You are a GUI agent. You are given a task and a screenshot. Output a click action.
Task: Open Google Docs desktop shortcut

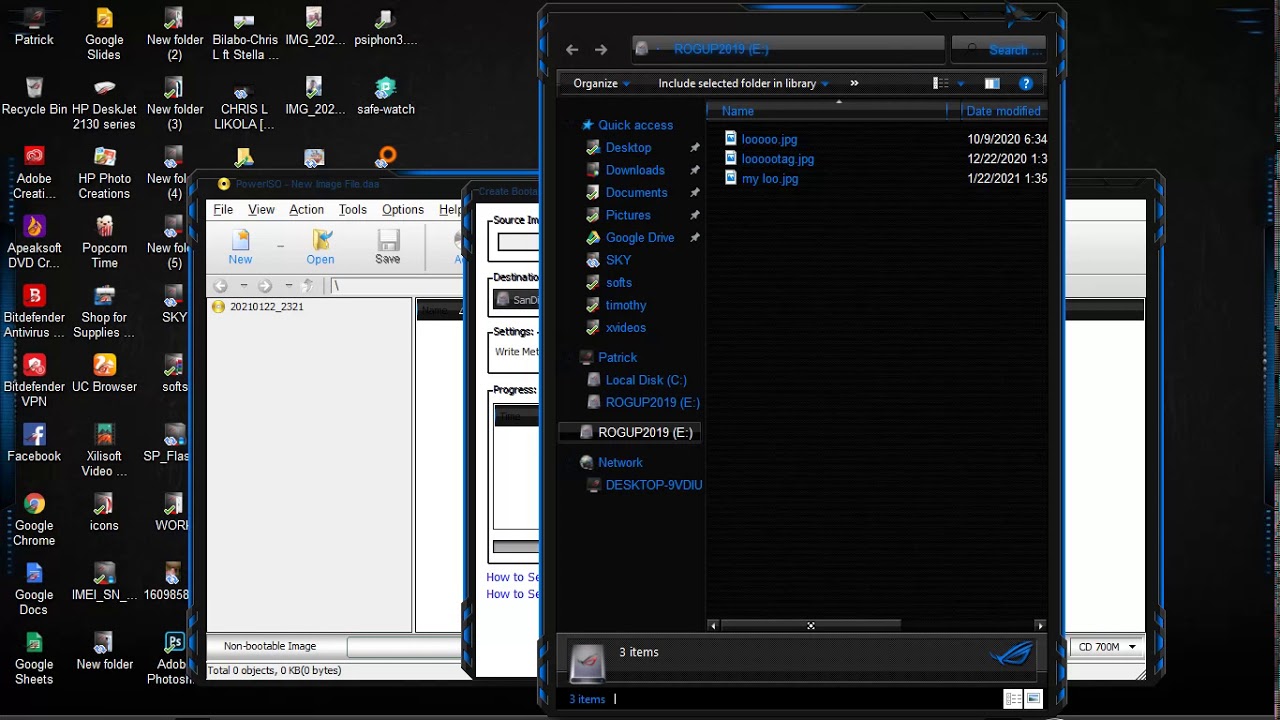click(x=34, y=589)
